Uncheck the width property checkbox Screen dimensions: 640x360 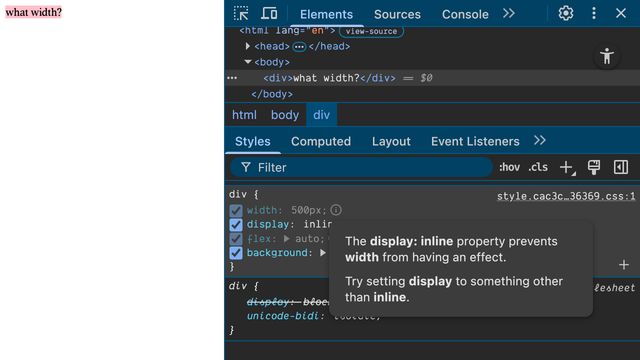pos(236,211)
